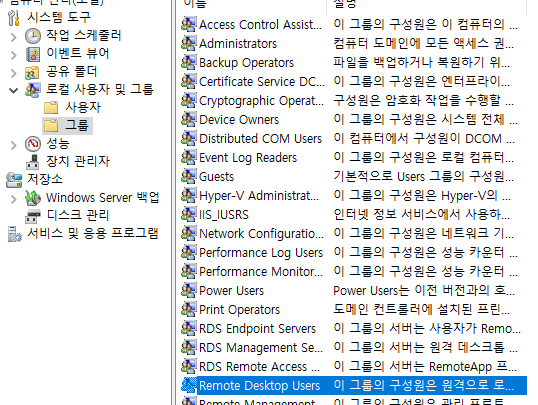538x405 pixels.
Task: Select RDS Endpoint Servers name
Action: [x=257, y=328]
